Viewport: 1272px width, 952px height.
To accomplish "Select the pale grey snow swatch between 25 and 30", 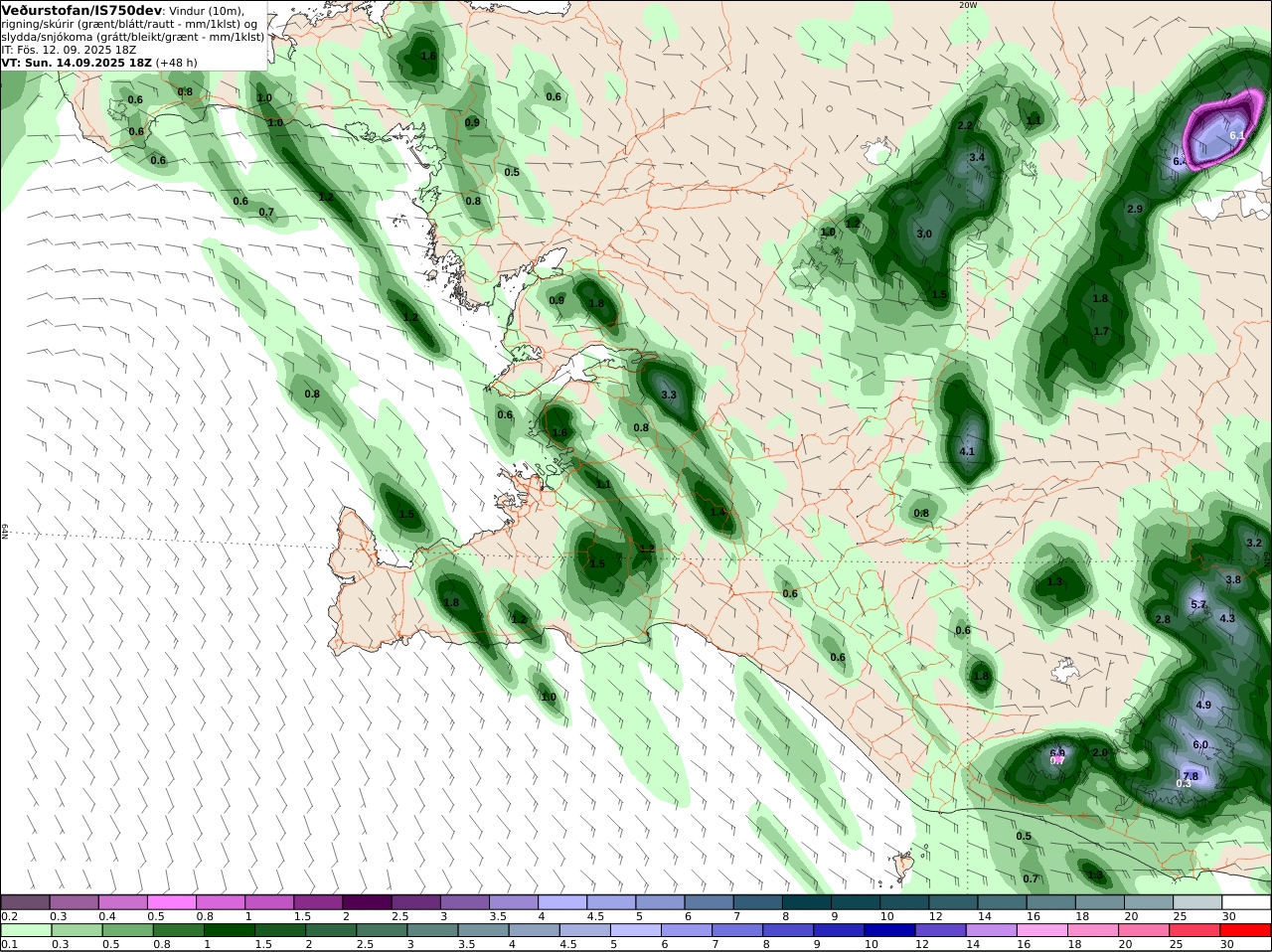I will [x=1198, y=902].
